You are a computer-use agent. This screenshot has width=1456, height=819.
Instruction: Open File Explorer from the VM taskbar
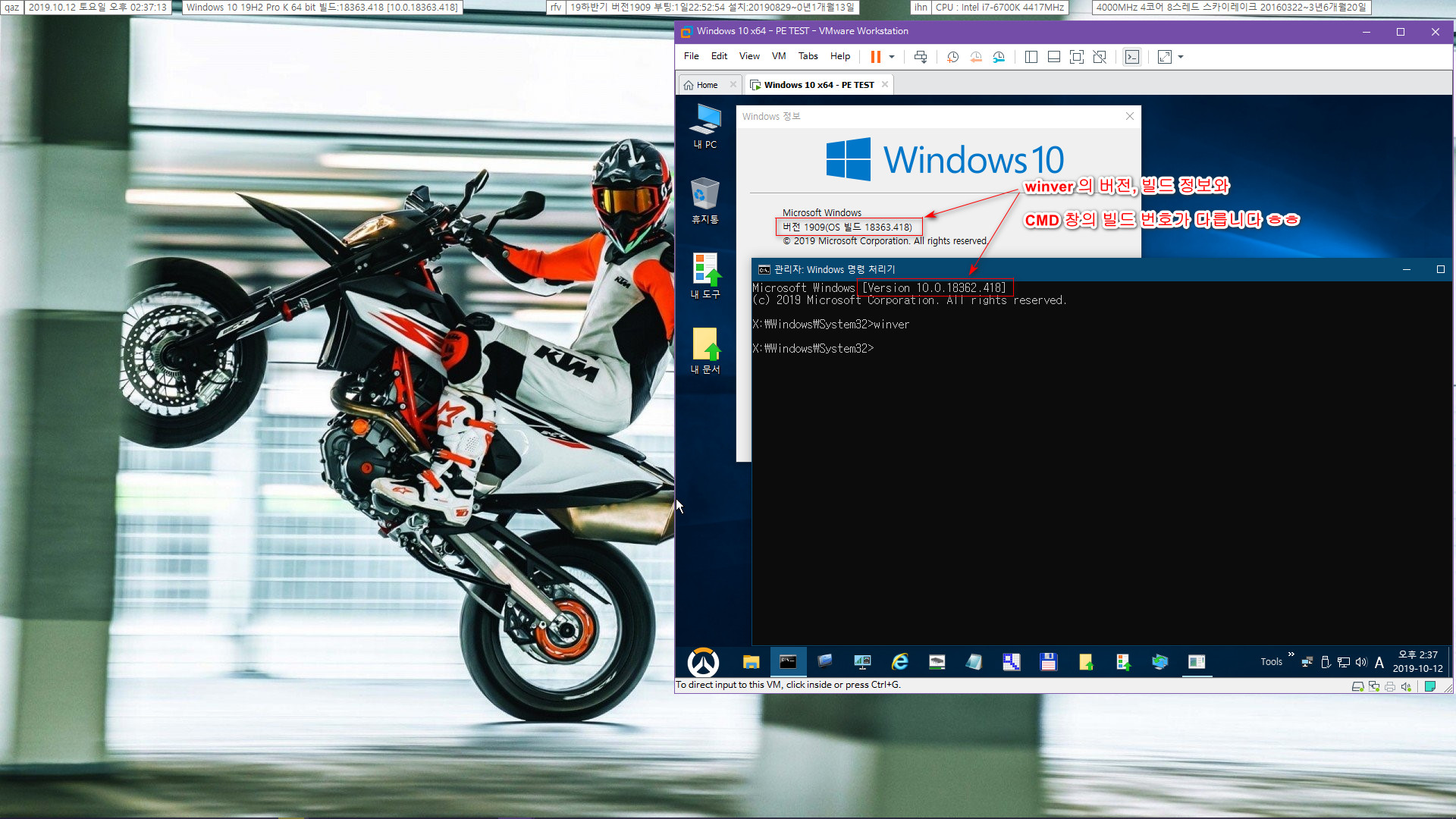751,662
